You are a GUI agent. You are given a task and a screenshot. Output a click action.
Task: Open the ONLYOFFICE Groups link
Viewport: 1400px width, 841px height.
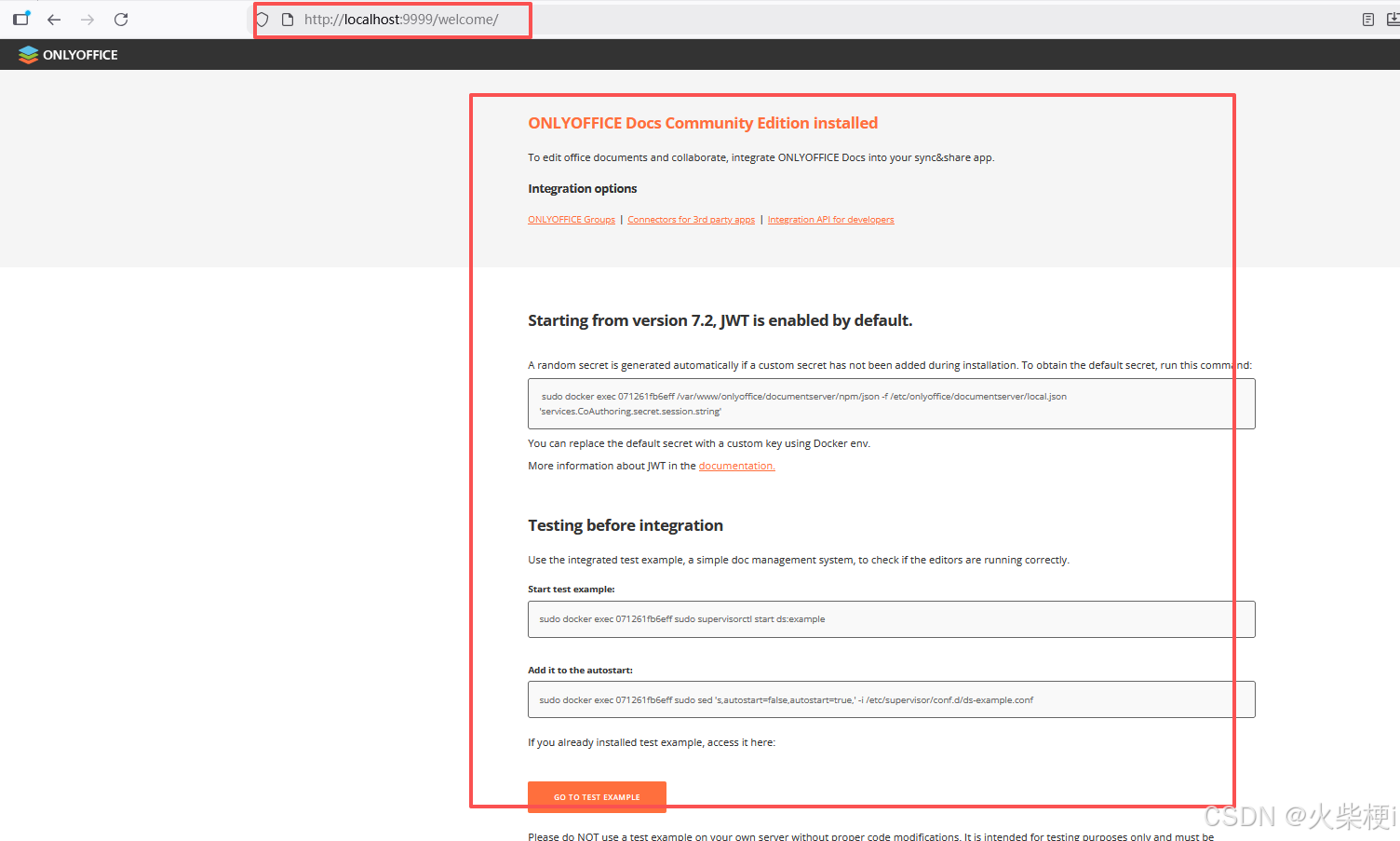click(571, 219)
